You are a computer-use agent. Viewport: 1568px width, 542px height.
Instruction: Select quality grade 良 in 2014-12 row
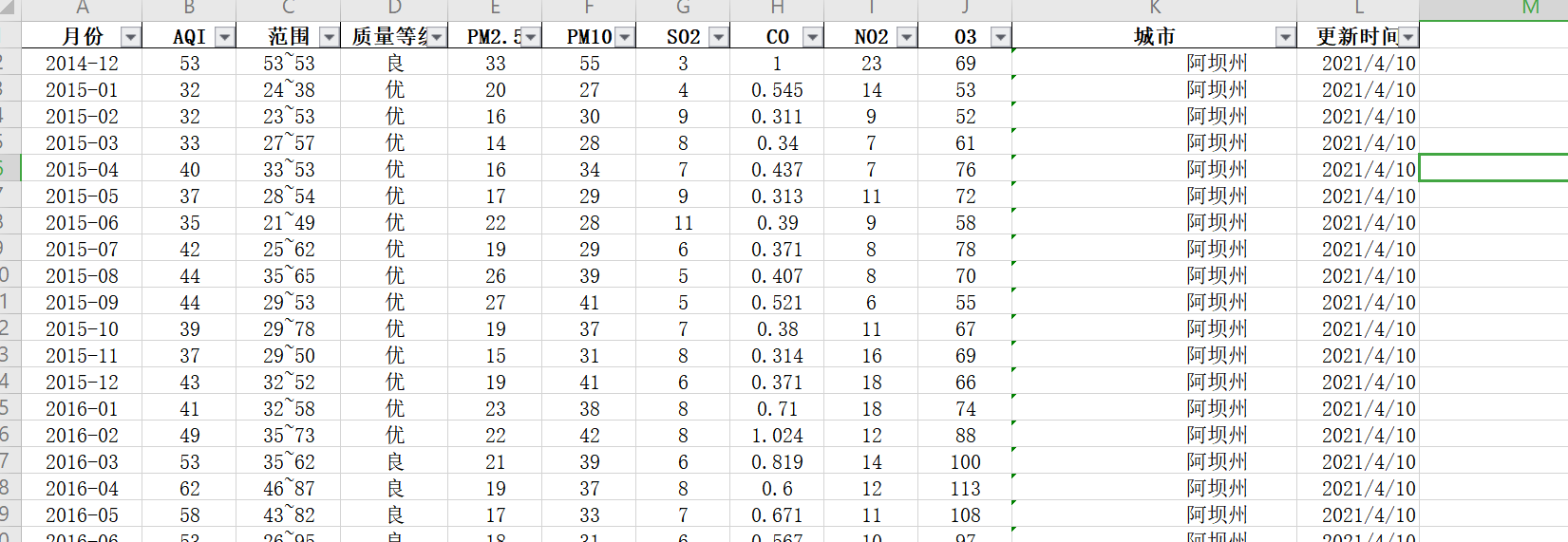(x=395, y=64)
